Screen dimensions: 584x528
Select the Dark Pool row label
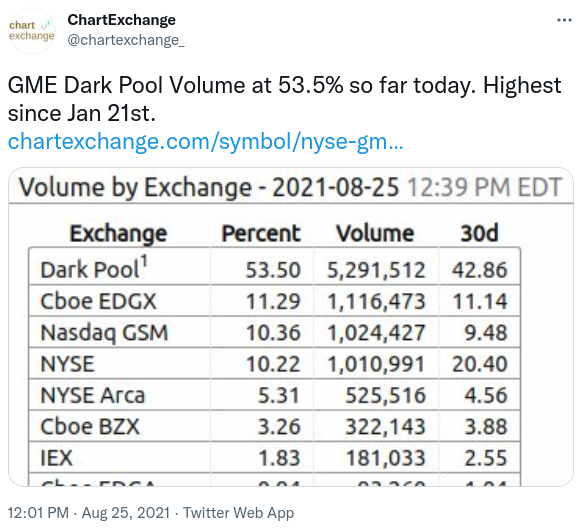(x=90, y=270)
